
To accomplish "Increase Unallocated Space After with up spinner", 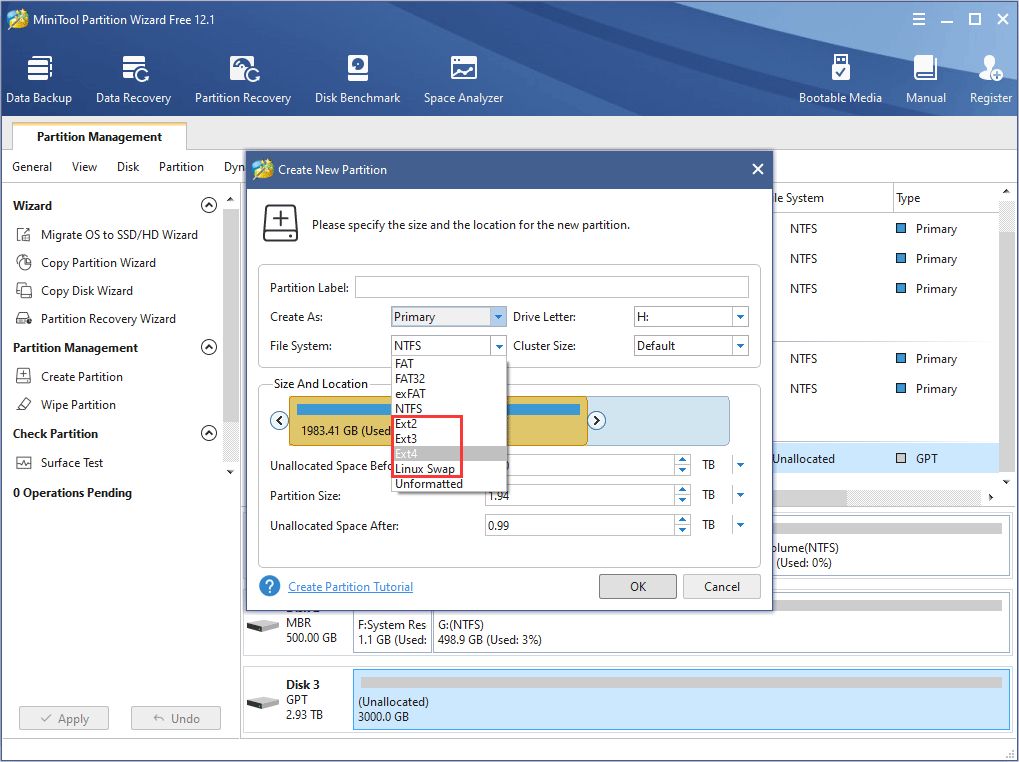I will [682, 520].
